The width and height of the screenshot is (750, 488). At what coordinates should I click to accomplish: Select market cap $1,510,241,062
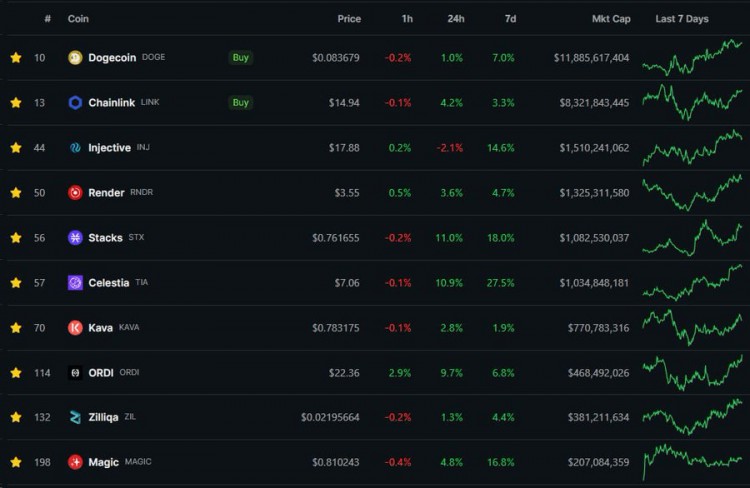595,148
